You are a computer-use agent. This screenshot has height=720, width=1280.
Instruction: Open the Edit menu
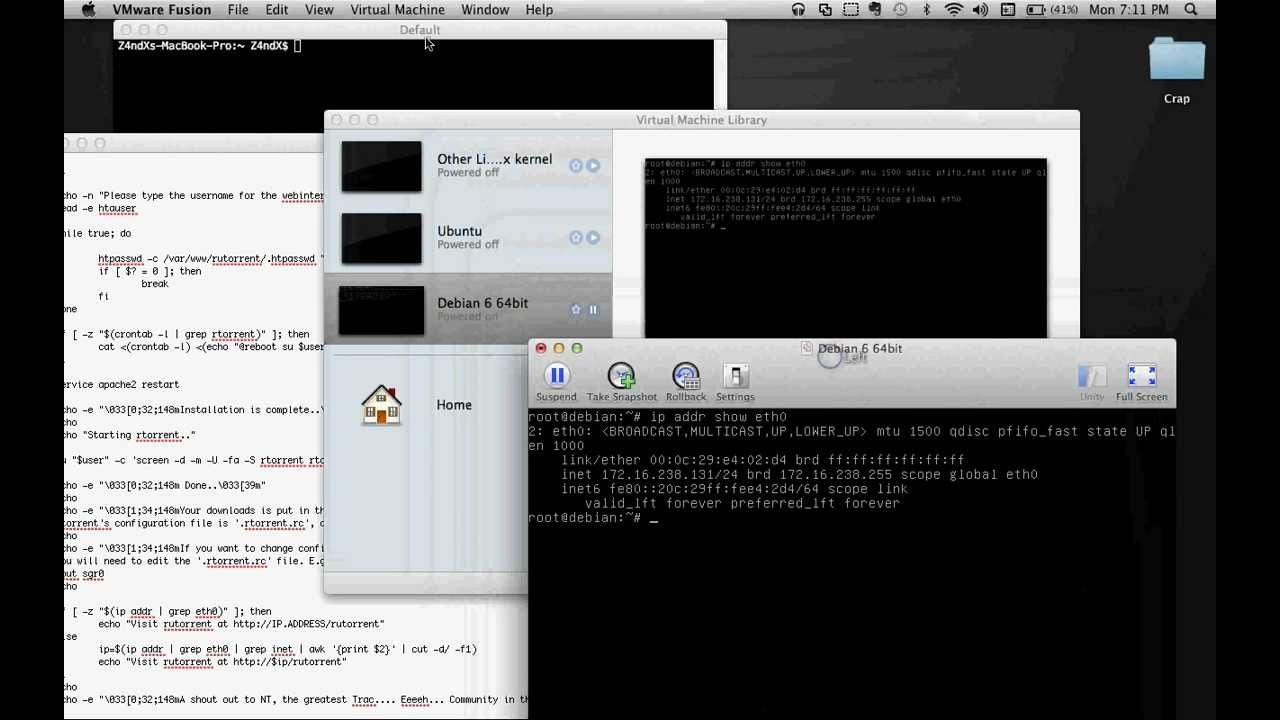[277, 10]
